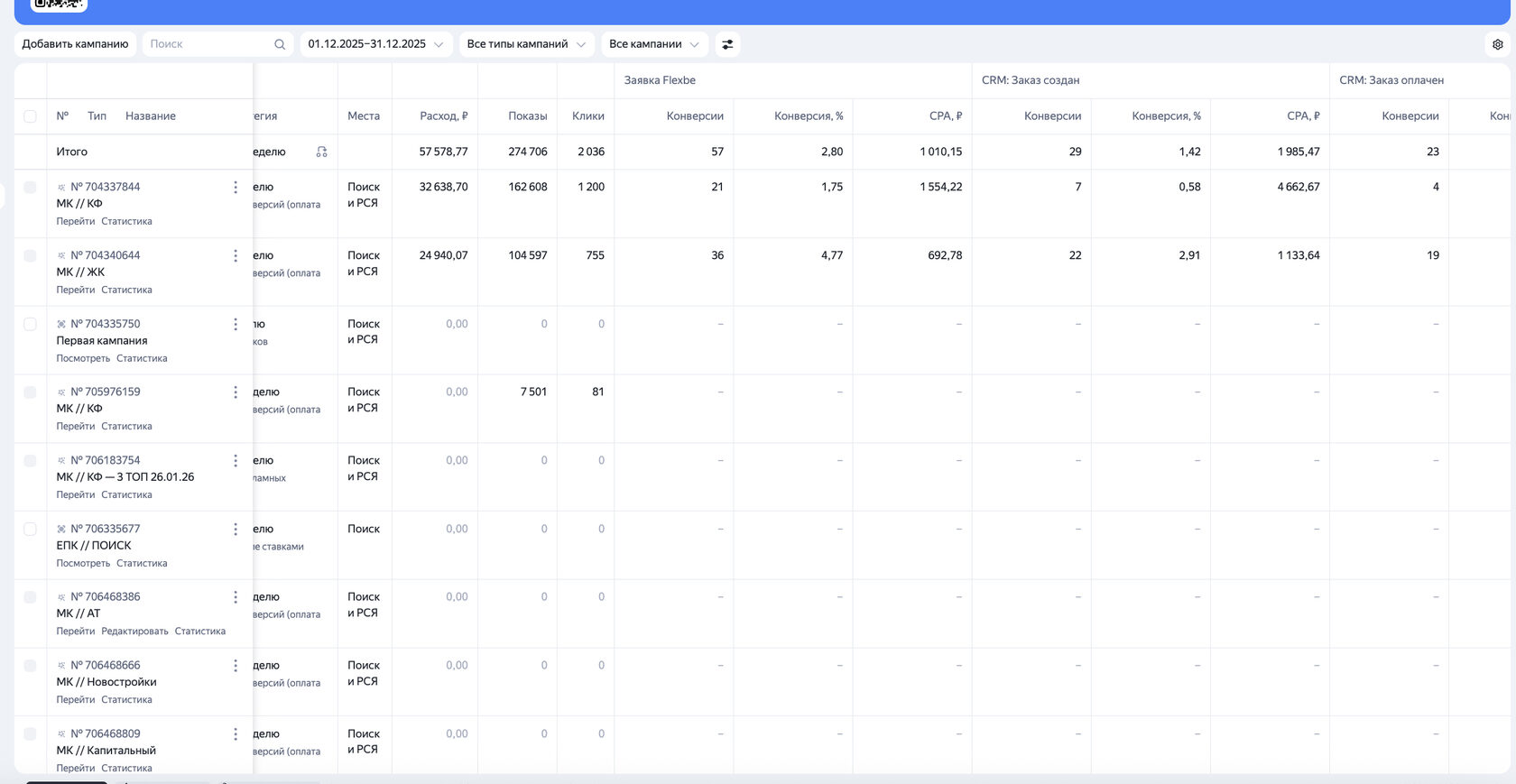This screenshot has width=1516, height=784.
Task: Click the type icon of campaign 706335677
Action: [61, 529]
